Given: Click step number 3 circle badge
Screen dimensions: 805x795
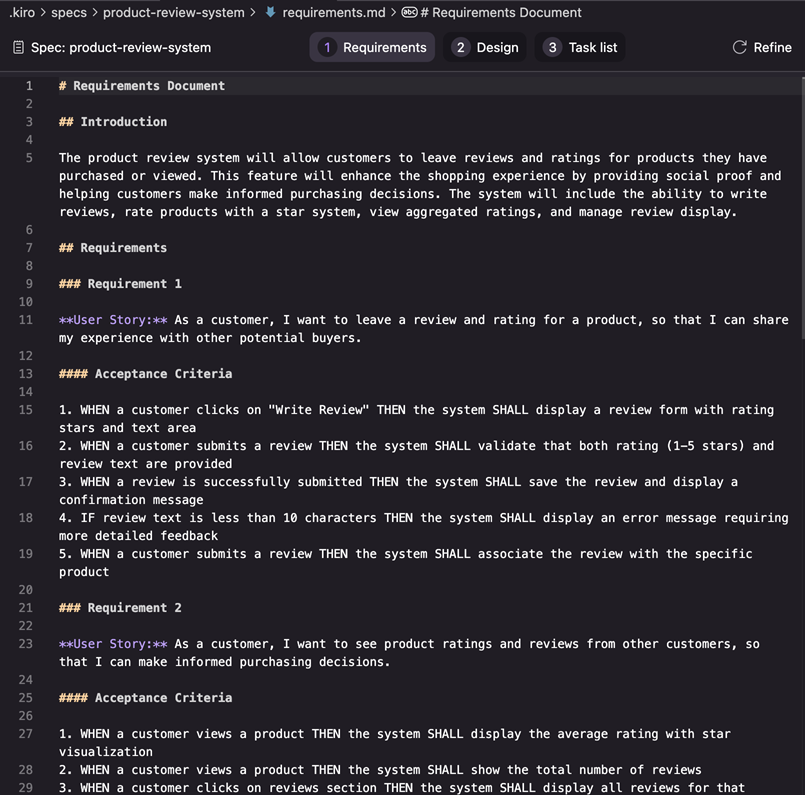Looking at the screenshot, I should tap(552, 47).
